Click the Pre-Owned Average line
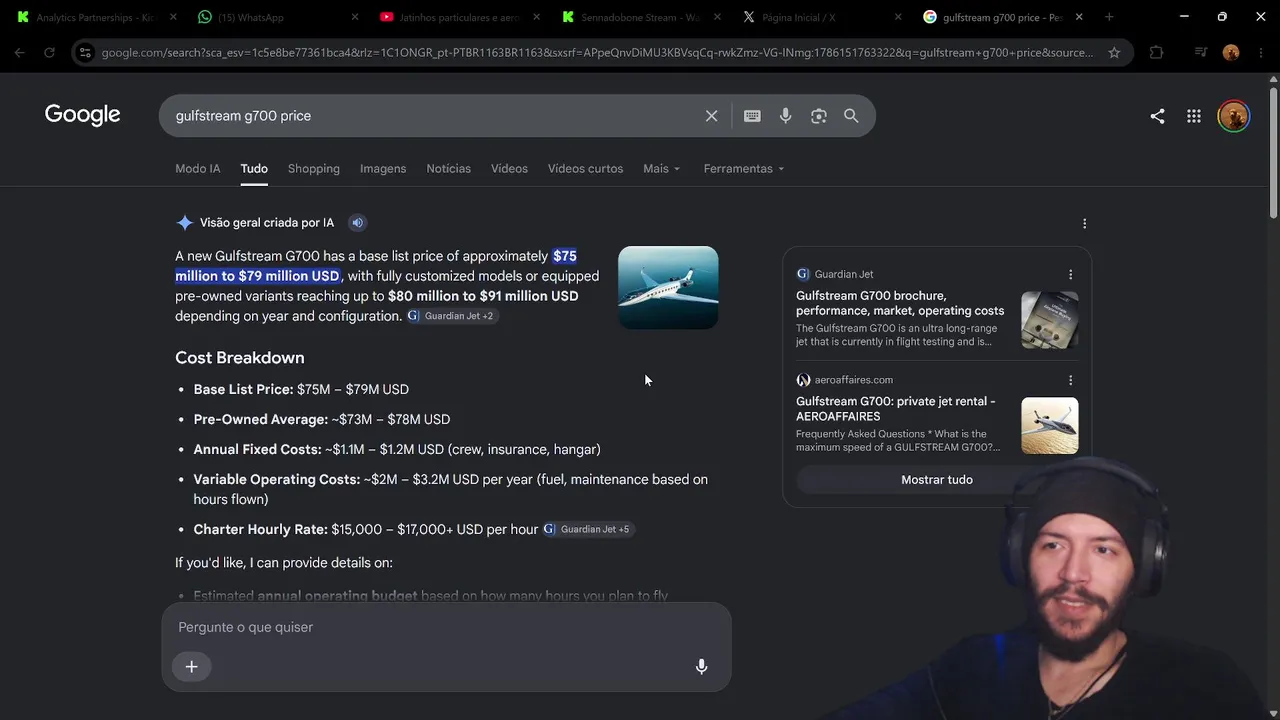This screenshot has height=720, width=1280. [x=322, y=420]
